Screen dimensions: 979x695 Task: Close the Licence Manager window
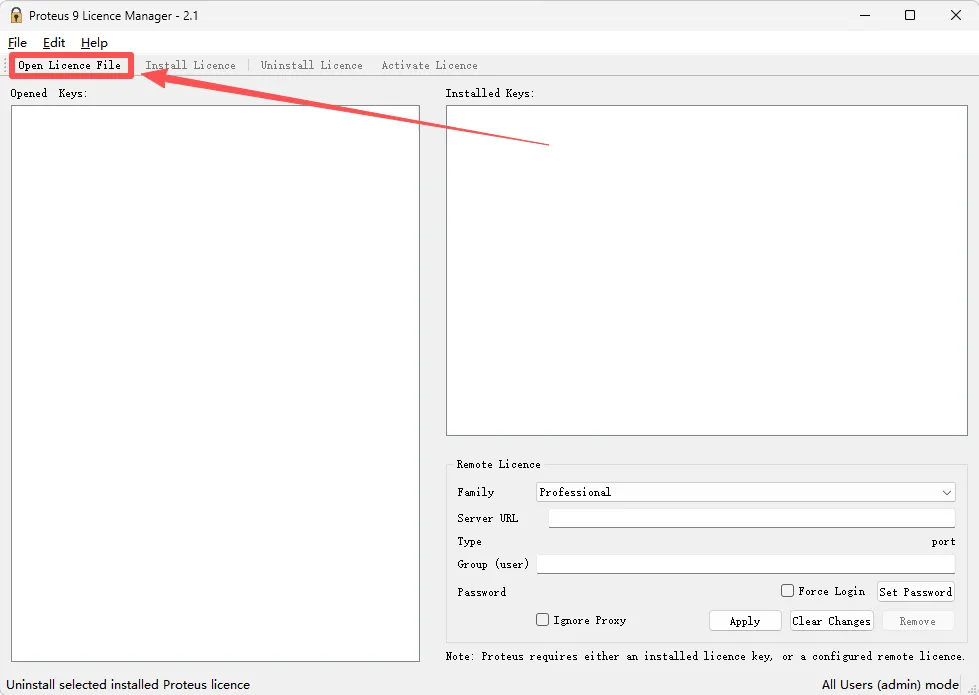click(956, 15)
